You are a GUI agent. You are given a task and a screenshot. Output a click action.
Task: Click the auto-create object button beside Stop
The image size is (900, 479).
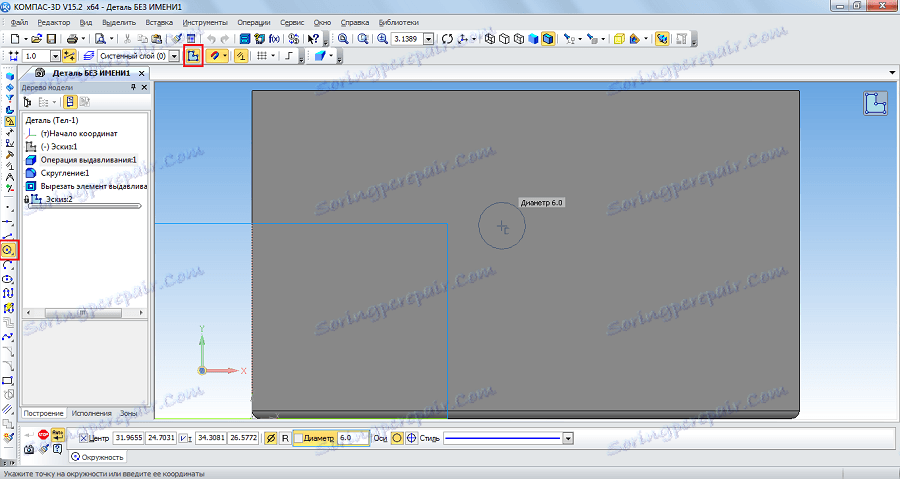57,435
